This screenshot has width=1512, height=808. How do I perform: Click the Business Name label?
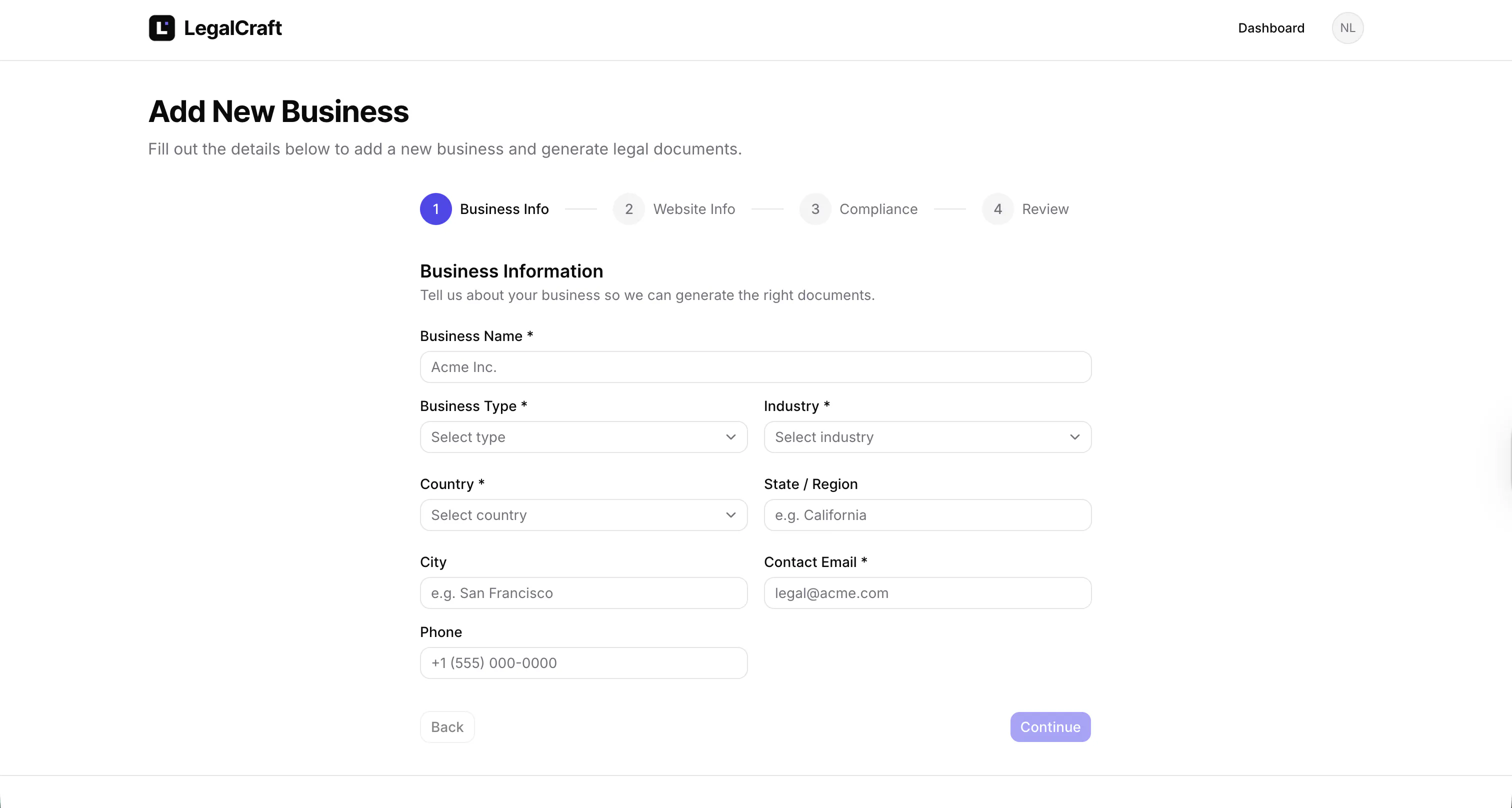click(x=476, y=336)
